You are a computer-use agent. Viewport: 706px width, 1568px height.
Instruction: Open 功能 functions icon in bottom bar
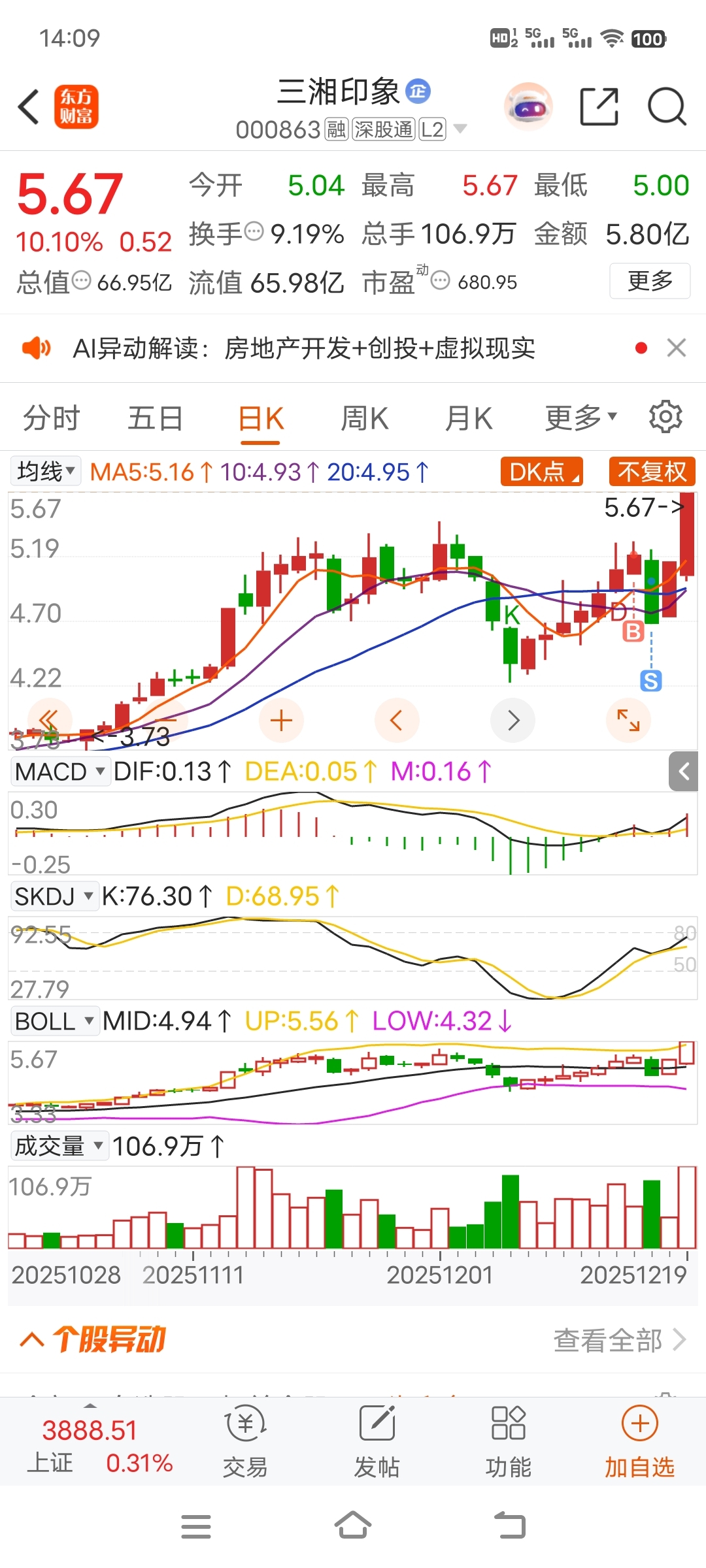tap(509, 1442)
